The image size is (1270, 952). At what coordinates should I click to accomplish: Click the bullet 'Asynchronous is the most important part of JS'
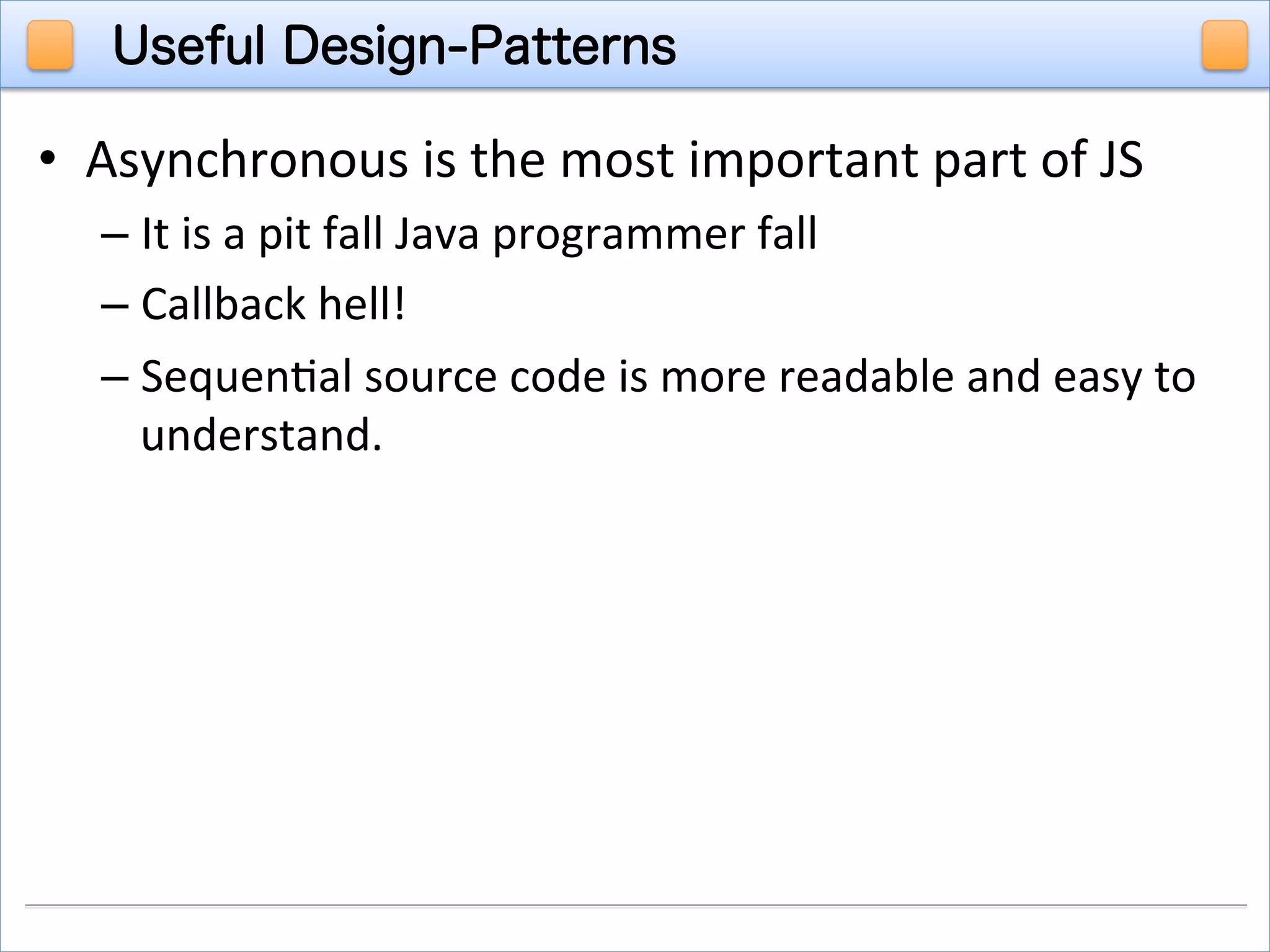point(615,161)
